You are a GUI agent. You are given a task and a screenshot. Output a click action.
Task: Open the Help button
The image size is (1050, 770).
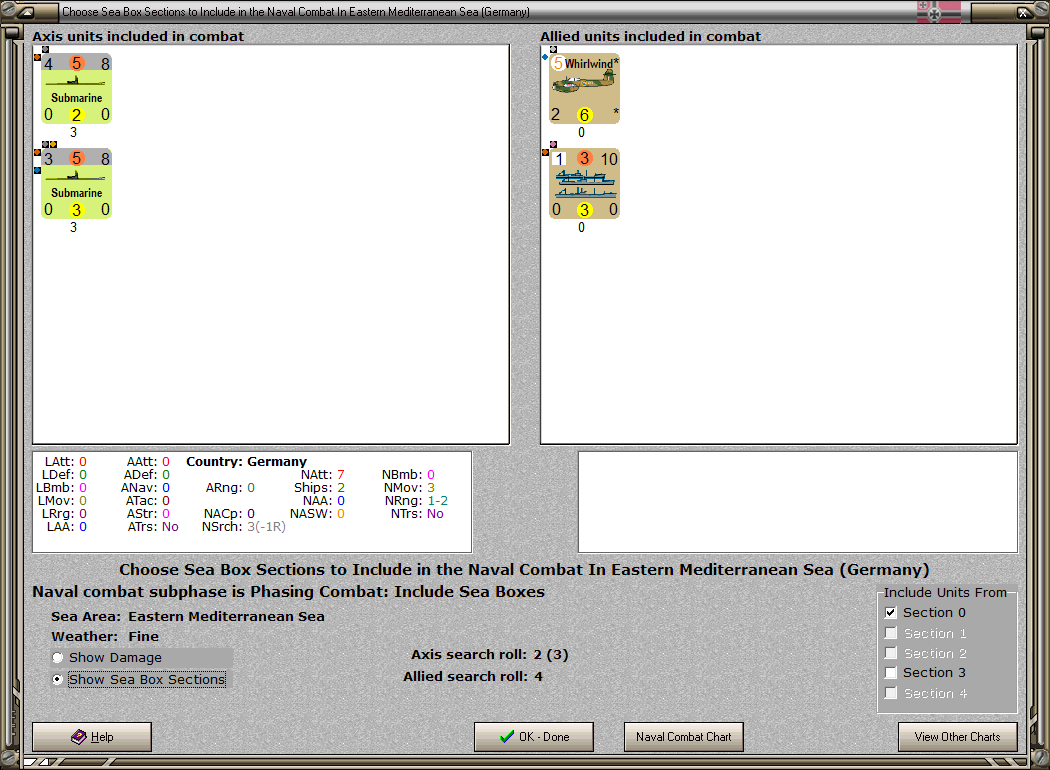(92, 737)
